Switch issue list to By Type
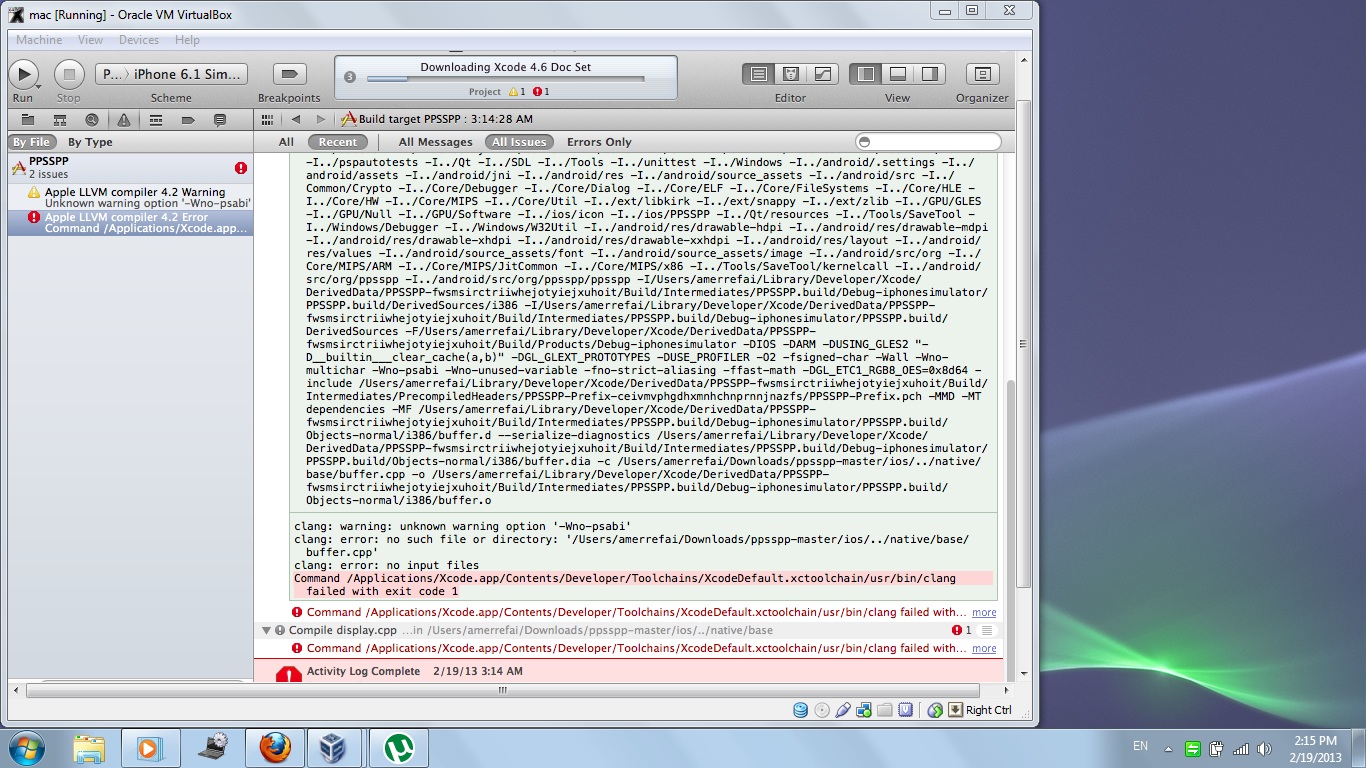Viewport: 1366px width, 768px height. coord(90,142)
